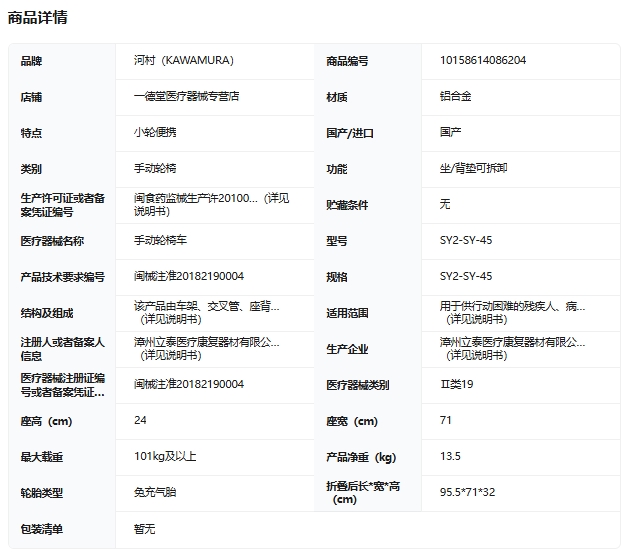Select the folded dimensions value 95.5*71*32
Image resolution: width=630 pixels, height=559 pixels.
(468, 493)
